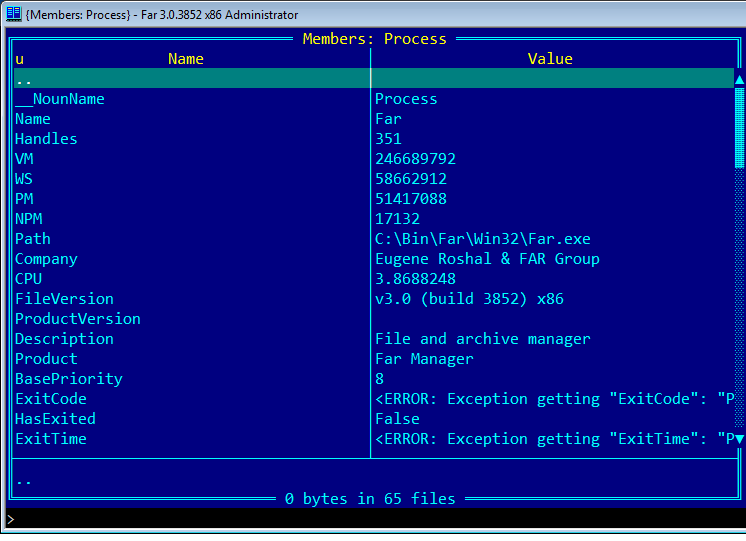Click the path C:\Bin\Far\Win32\Far.exe
Image resolution: width=746 pixels, height=541 pixels.
(483, 239)
